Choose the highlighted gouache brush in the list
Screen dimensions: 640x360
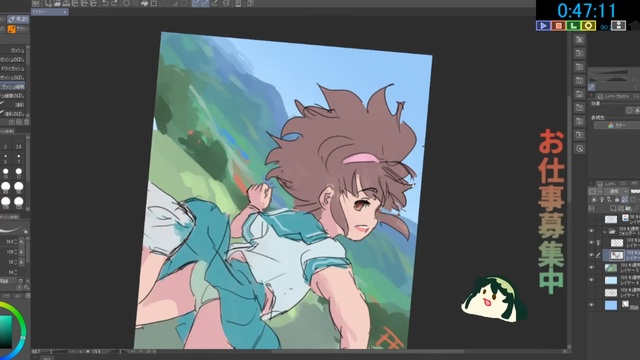(13, 87)
